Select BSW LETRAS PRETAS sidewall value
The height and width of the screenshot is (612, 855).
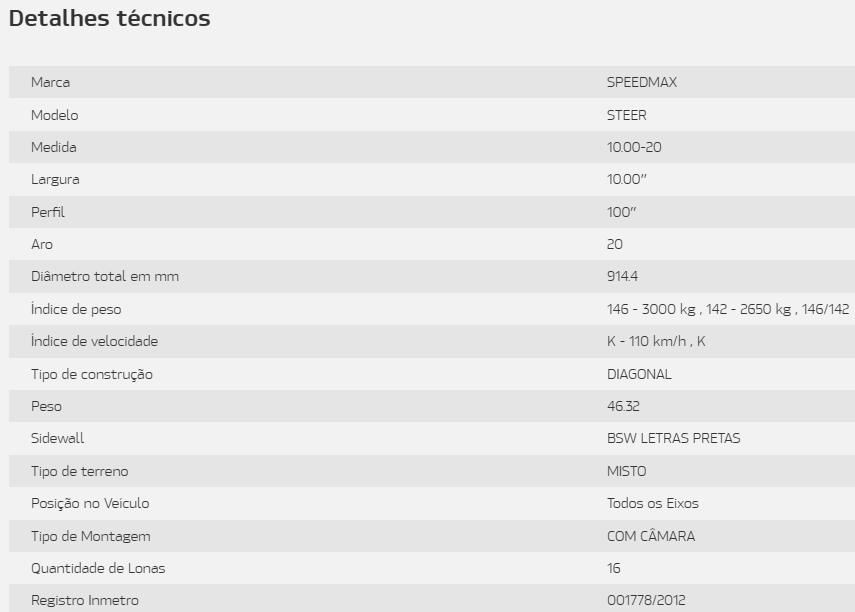click(x=673, y=439)
